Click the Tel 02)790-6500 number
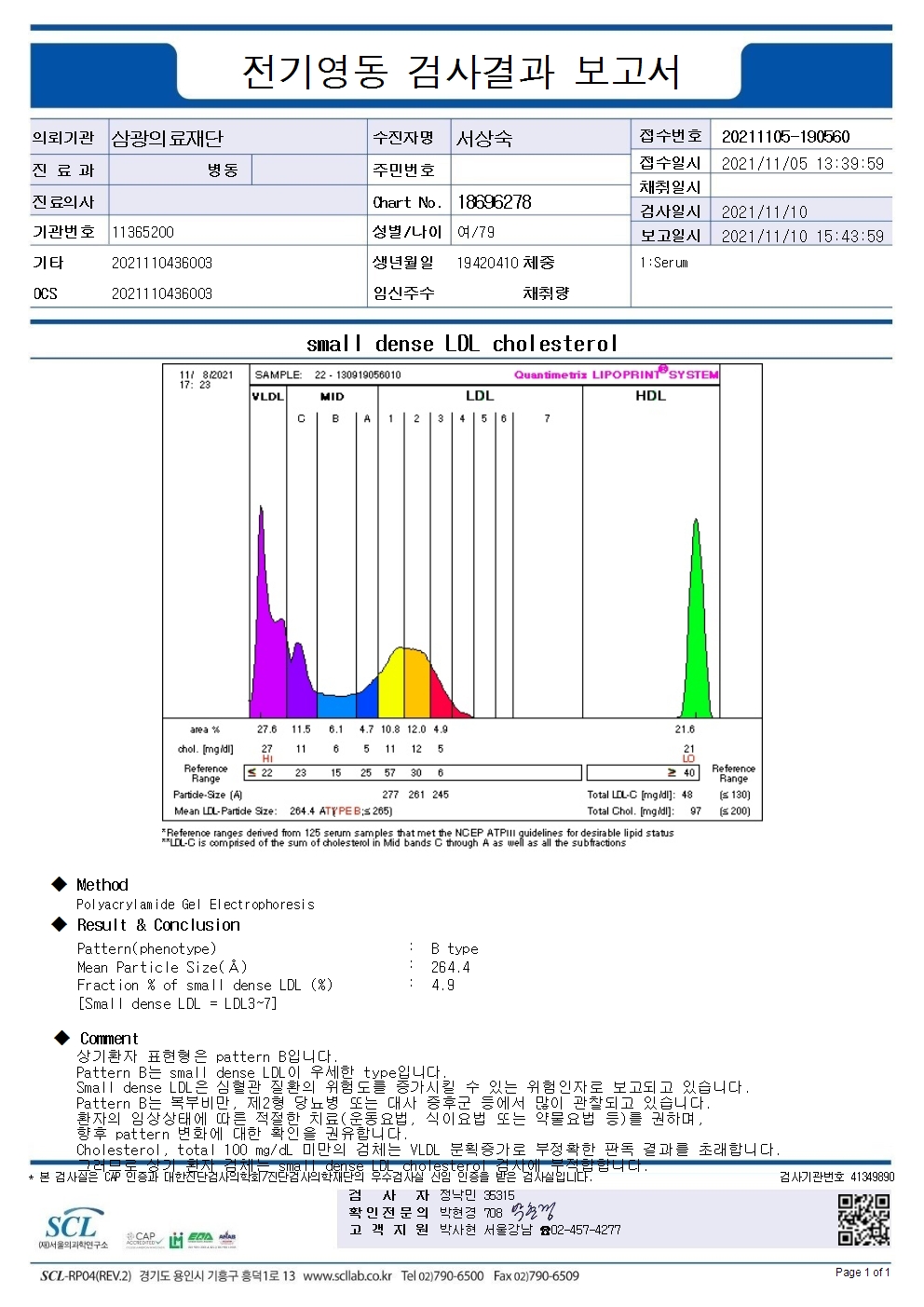 pos(442,1276)
